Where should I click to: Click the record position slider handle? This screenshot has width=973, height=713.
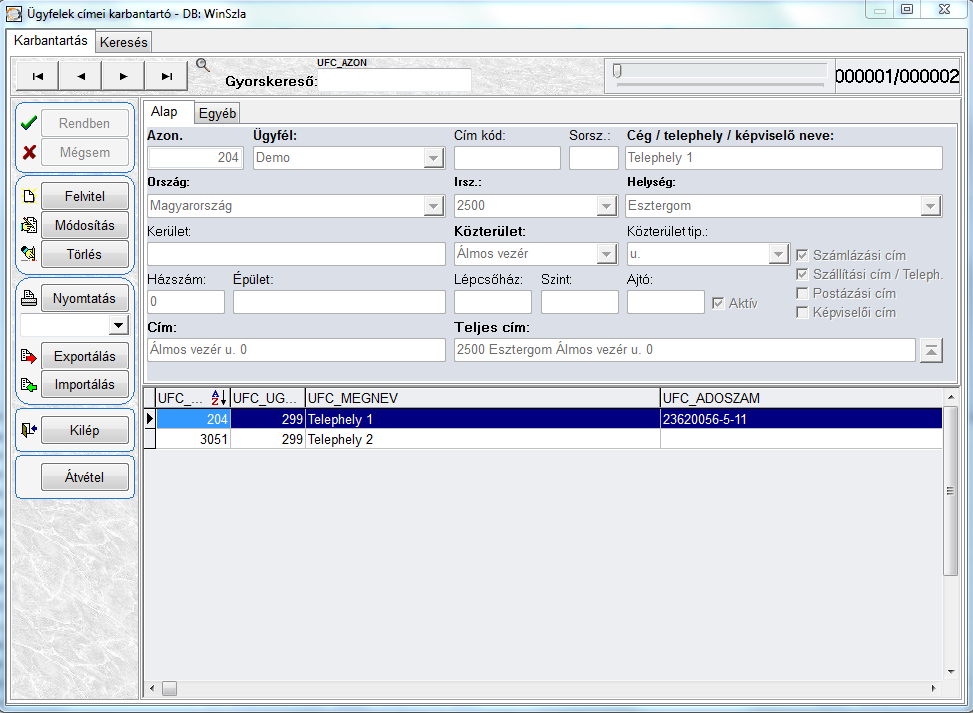click(x=617, y=71)
